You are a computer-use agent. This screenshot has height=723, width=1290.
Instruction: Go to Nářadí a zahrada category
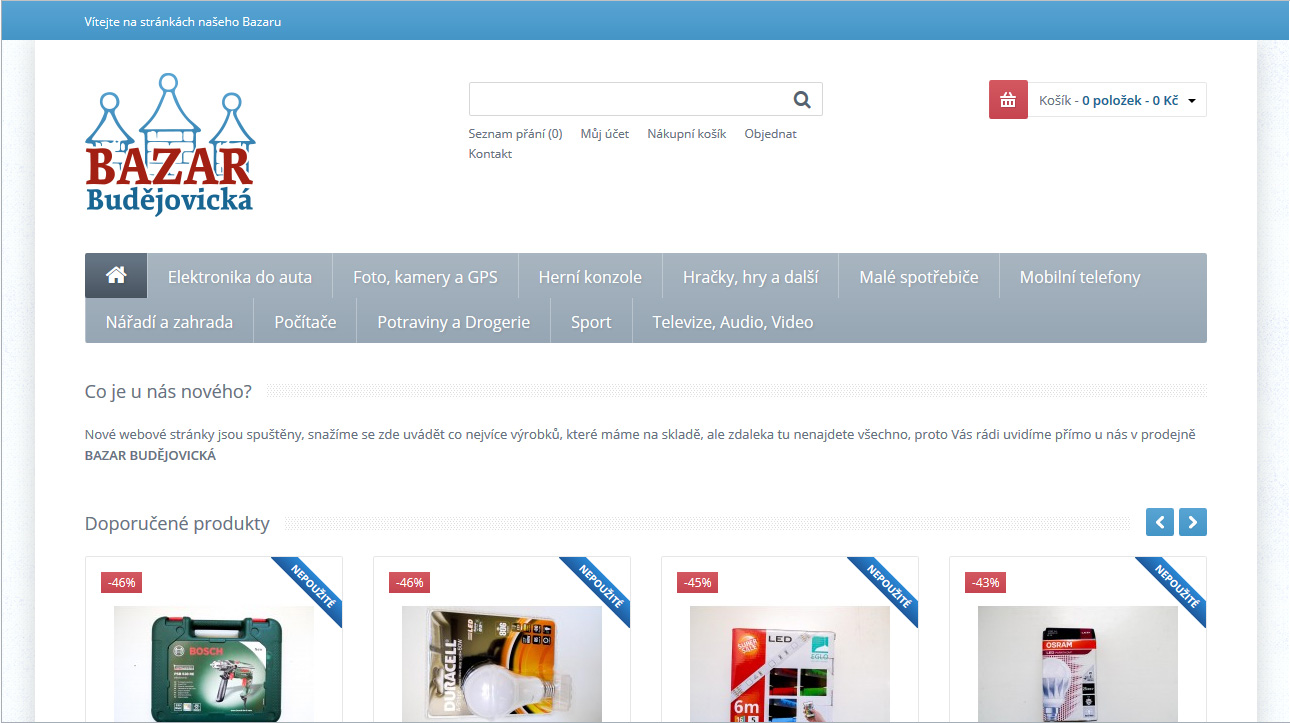pyautogui.click(x=169, y=322)
